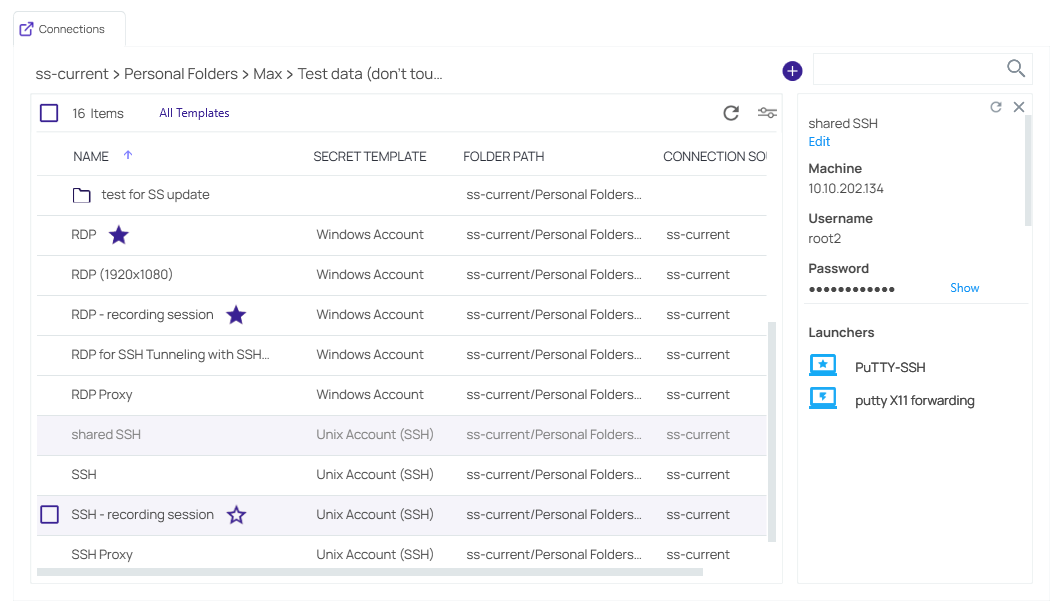Navigate to Personal Folders breadcrumb

point(181,74)
